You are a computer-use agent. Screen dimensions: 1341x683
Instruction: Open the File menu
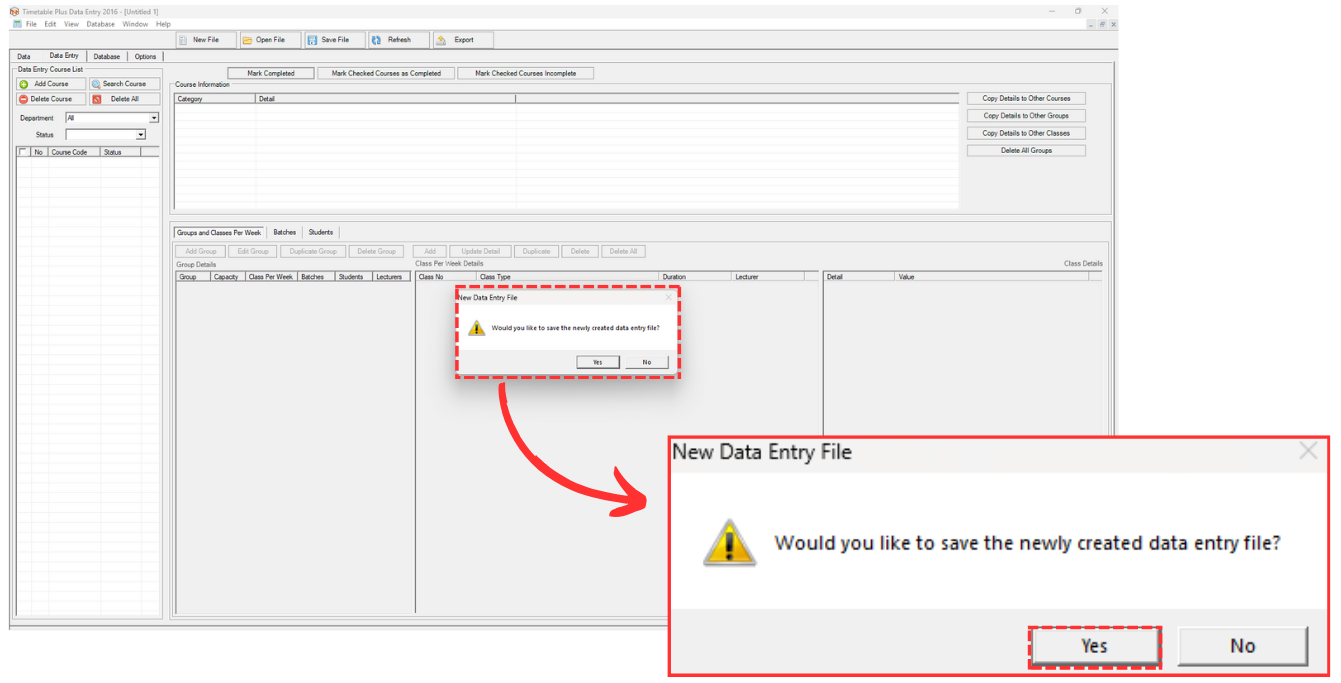coord(31,24)
